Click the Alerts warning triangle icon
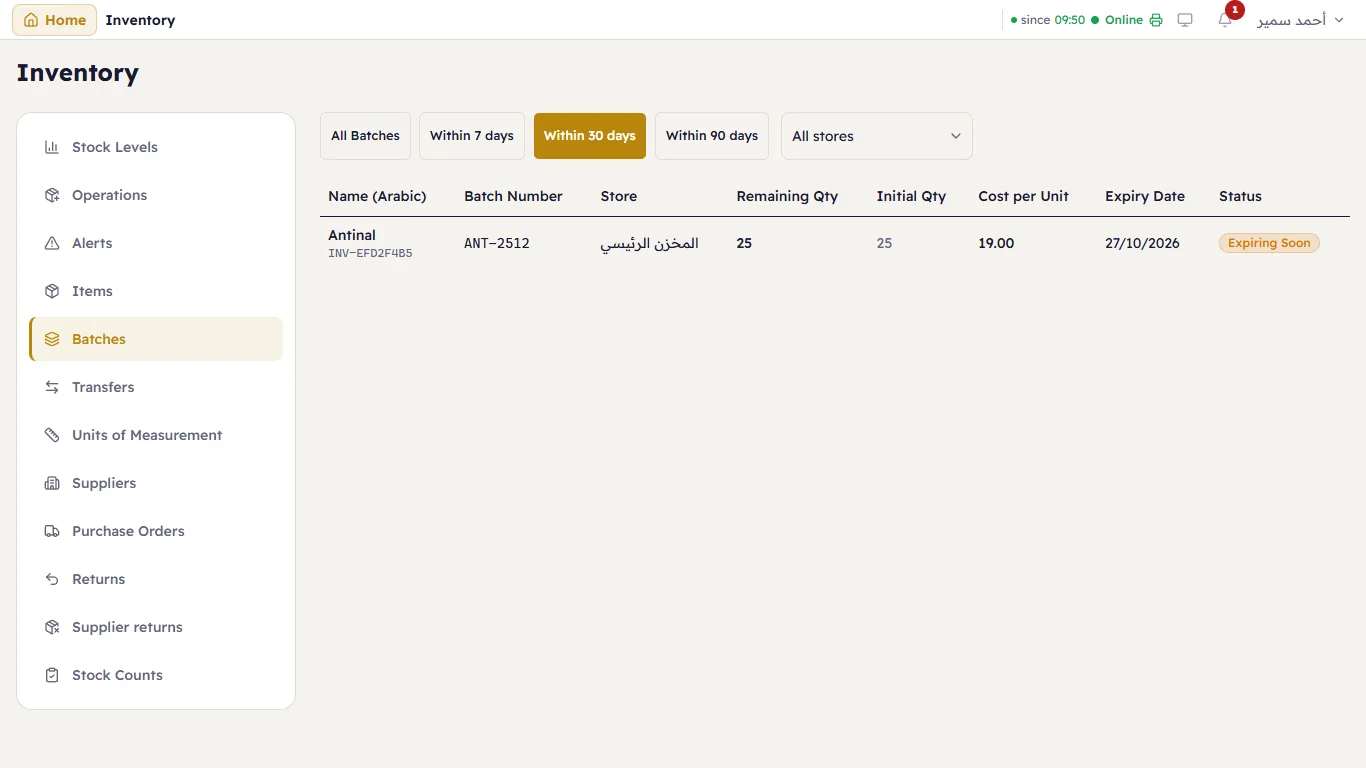Screen dimensions: 1366x768 tap(52, 243)
